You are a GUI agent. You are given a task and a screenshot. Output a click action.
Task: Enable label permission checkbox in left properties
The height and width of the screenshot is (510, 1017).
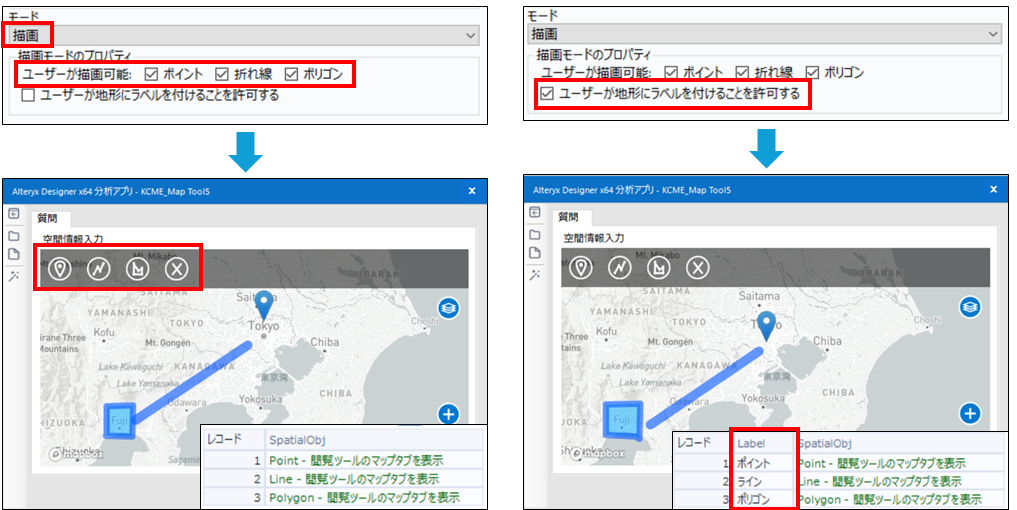coord(29,96)
